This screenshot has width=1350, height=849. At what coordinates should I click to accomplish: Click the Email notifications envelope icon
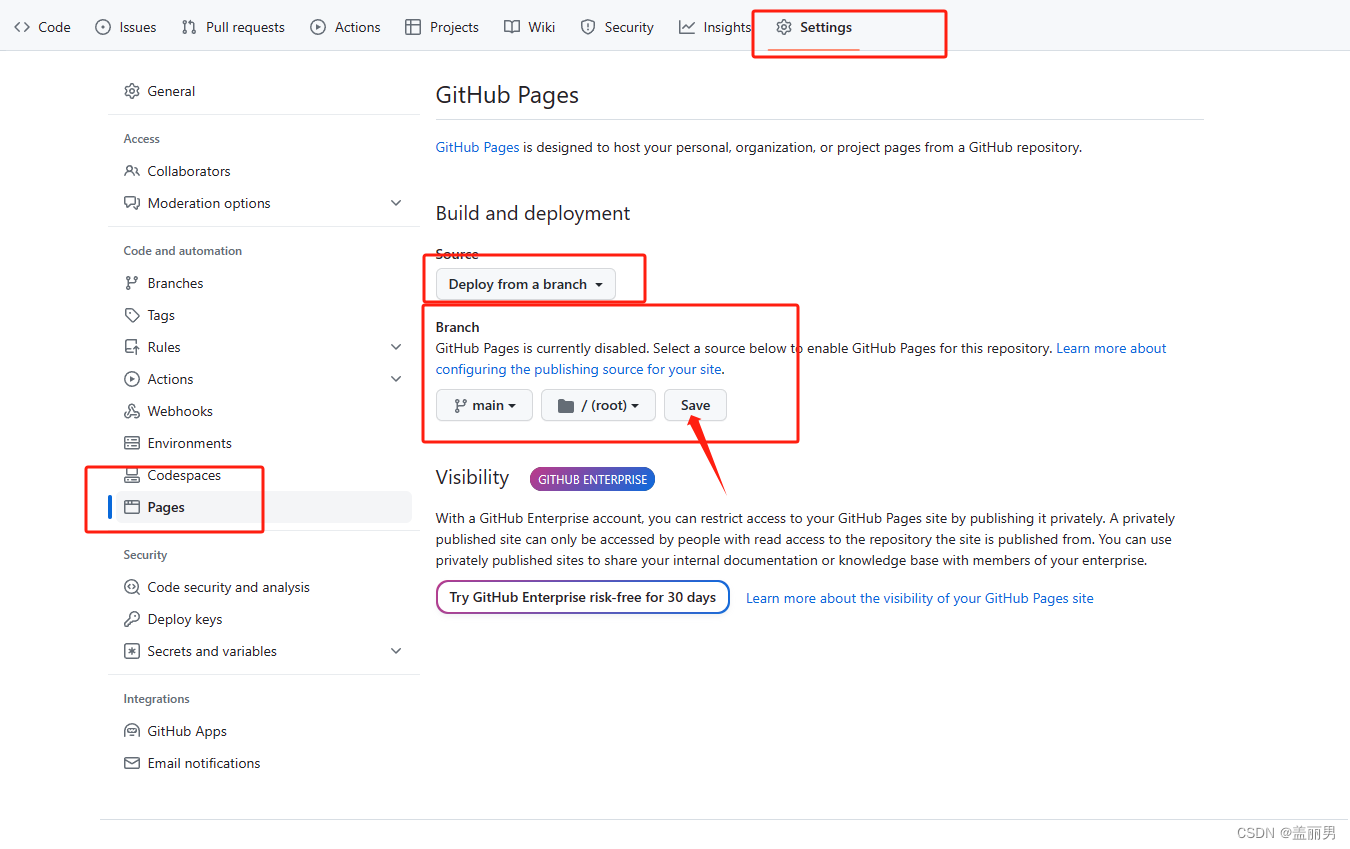pyautogui.click(x=132, y=763)
